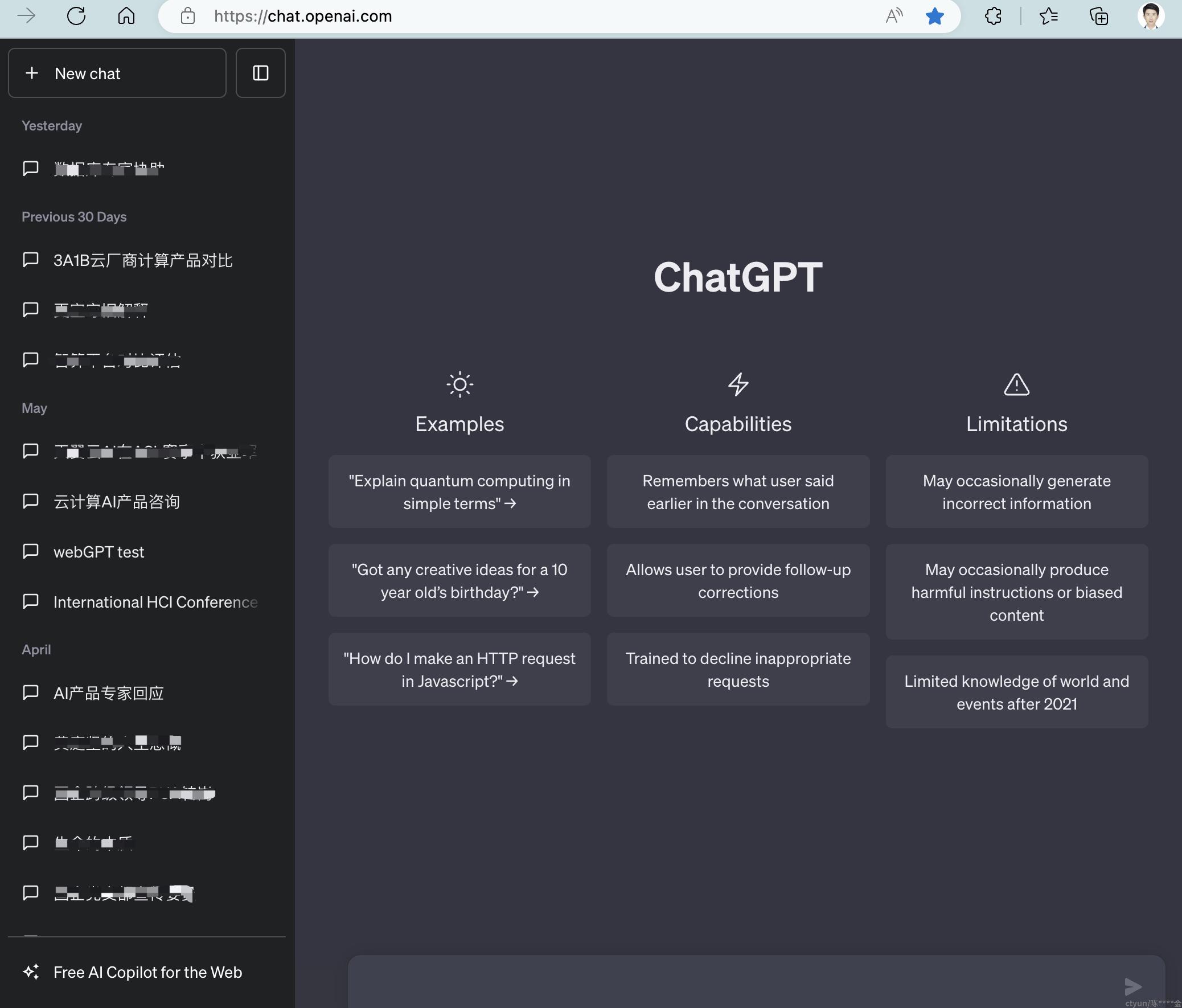Click the 'Capabilities' column heading
1182x1008 pixels.
738,424
